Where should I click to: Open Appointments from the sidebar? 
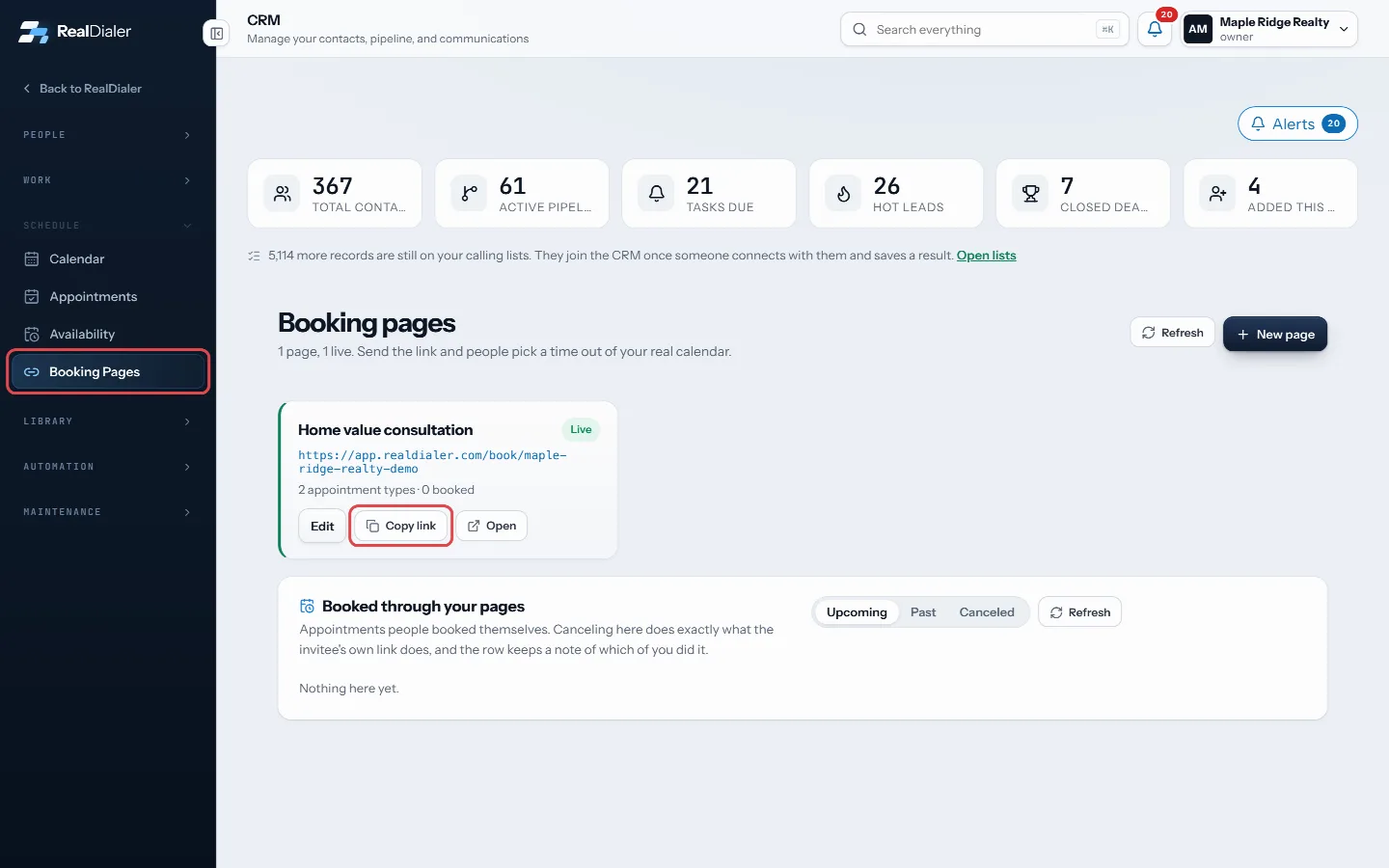pyautogui.click(x=108, y=296)
